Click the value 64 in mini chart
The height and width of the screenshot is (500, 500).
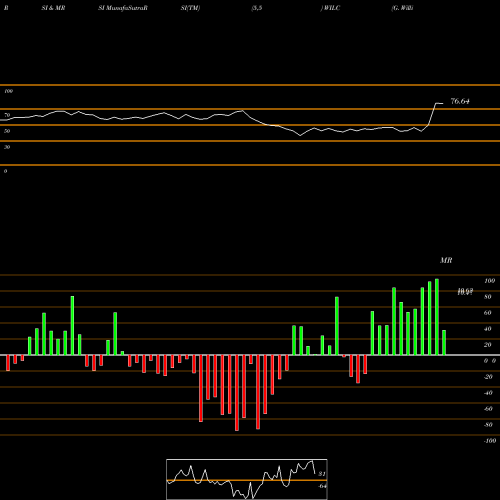[322, 486]
